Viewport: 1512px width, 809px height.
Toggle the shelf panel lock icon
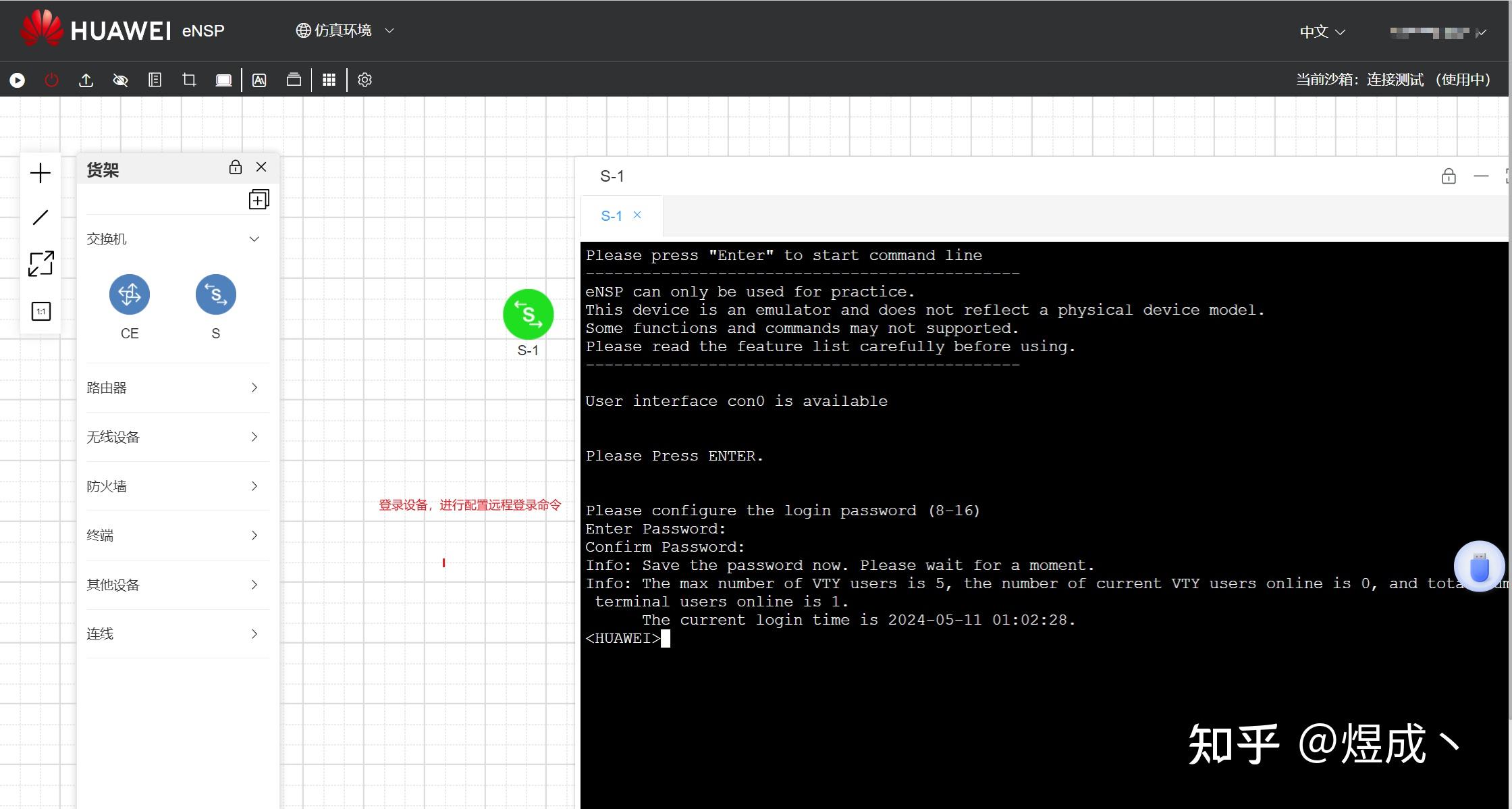235,167
